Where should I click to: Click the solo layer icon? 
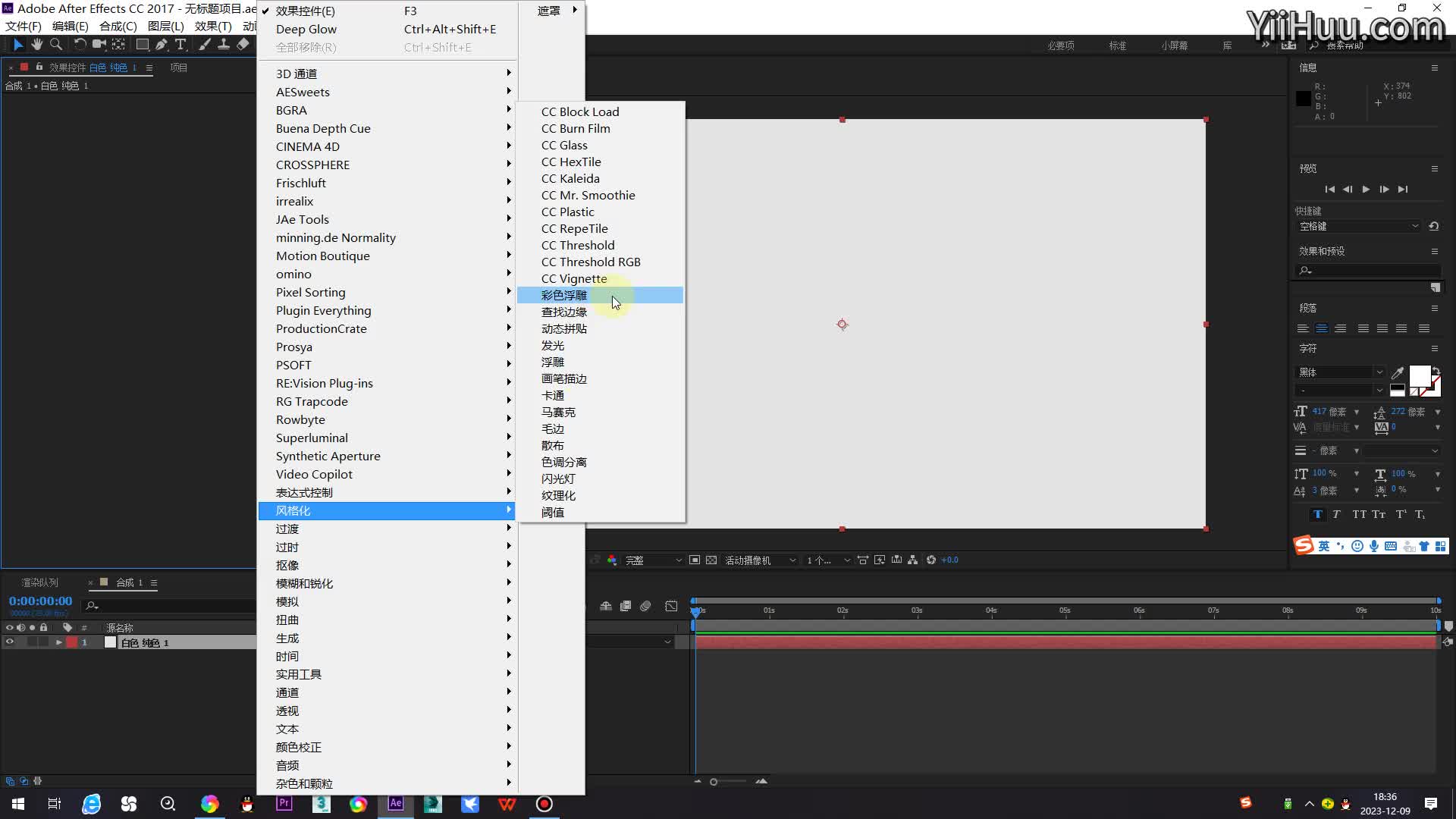coord(30,642)
